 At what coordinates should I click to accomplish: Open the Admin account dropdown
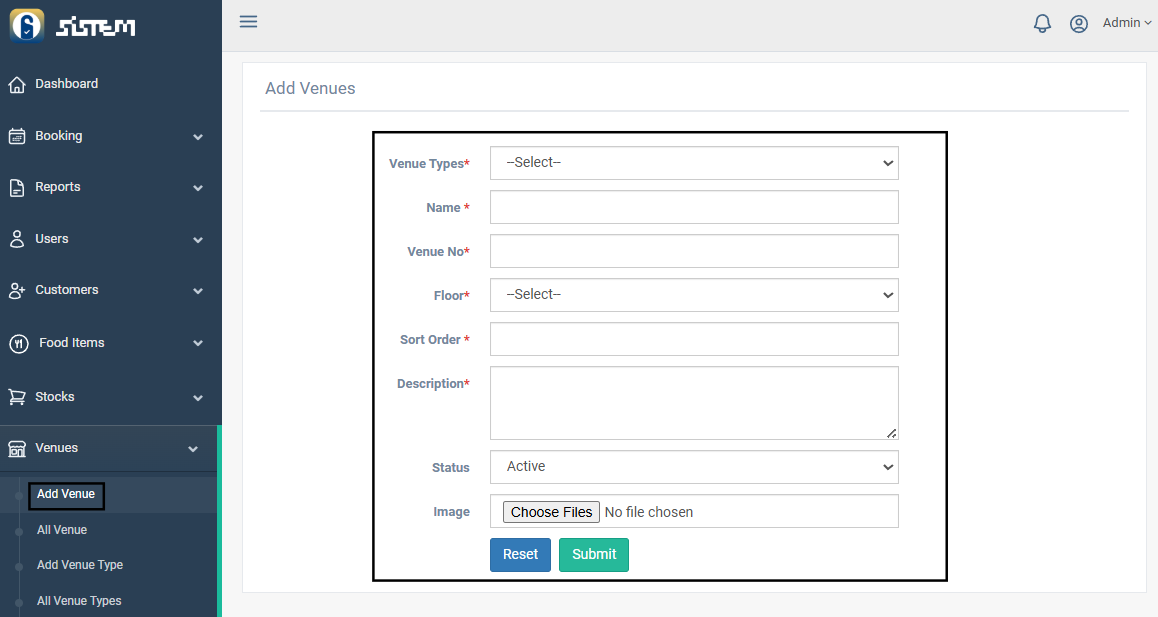1126,23
